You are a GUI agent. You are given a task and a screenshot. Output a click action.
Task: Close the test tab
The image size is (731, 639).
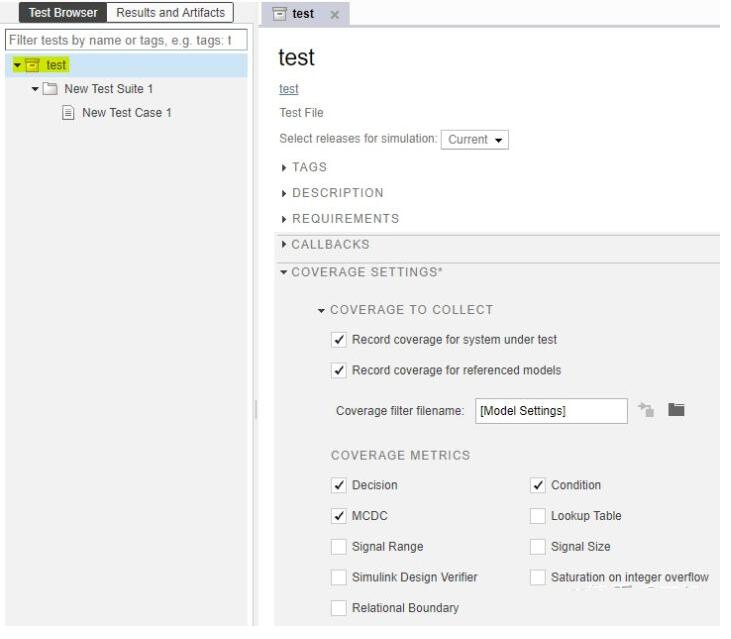335,15
